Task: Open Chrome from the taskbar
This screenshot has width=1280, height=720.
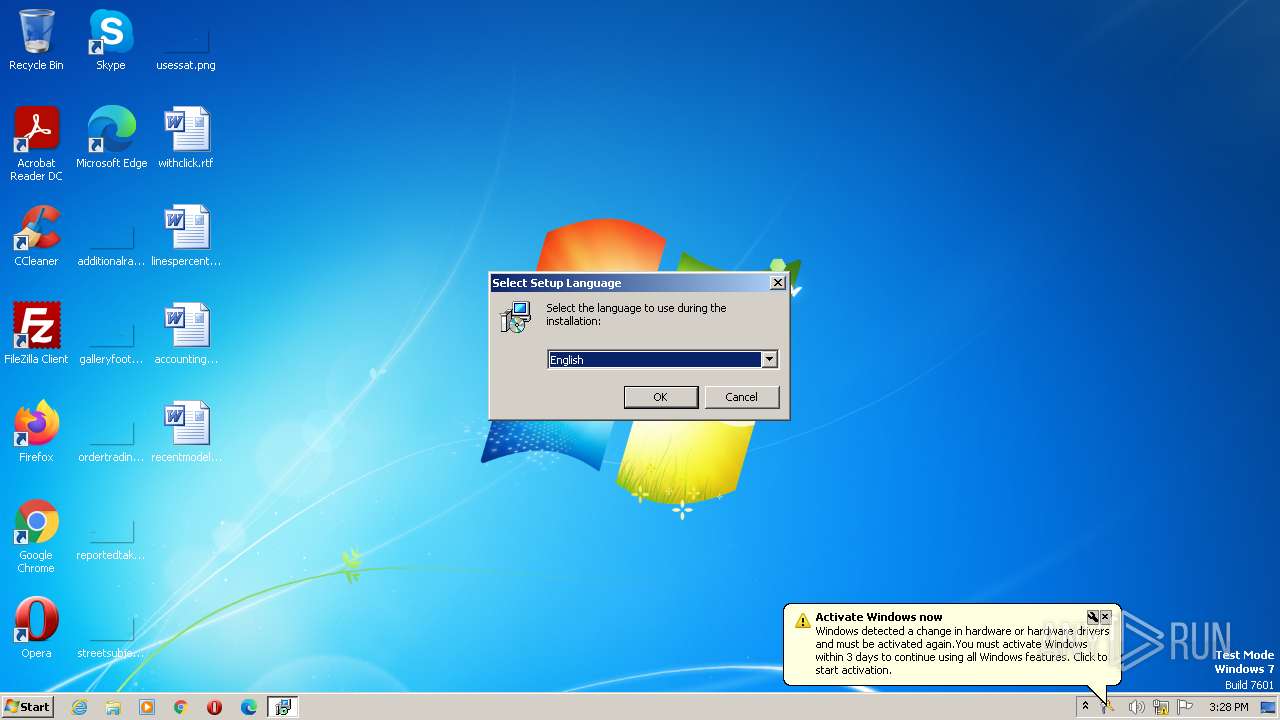Action: point(181,707)
